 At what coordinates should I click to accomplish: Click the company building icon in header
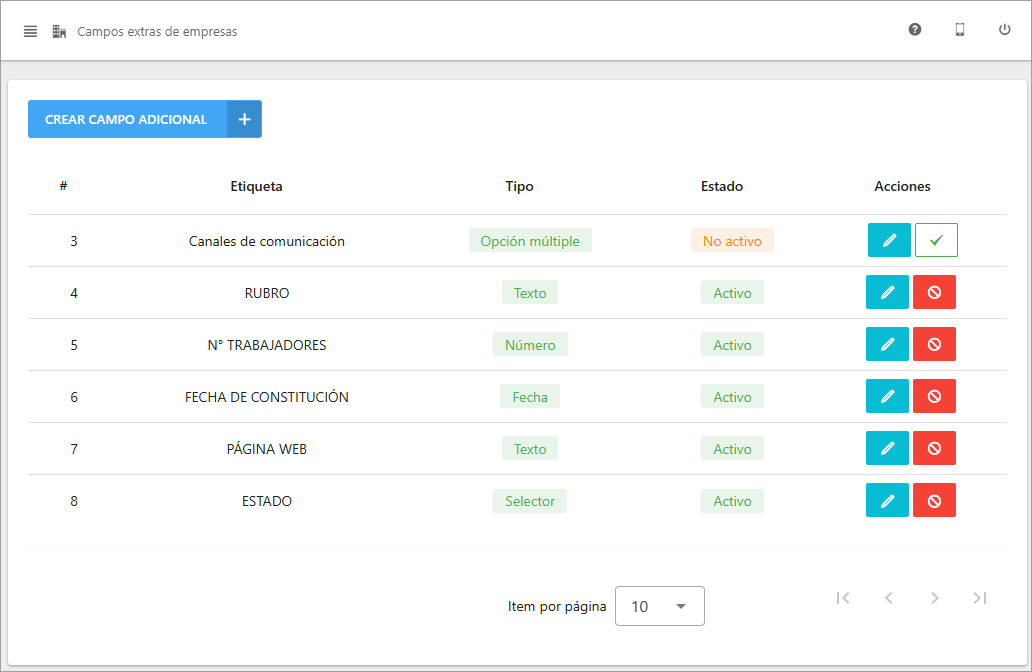click(59, 31)
